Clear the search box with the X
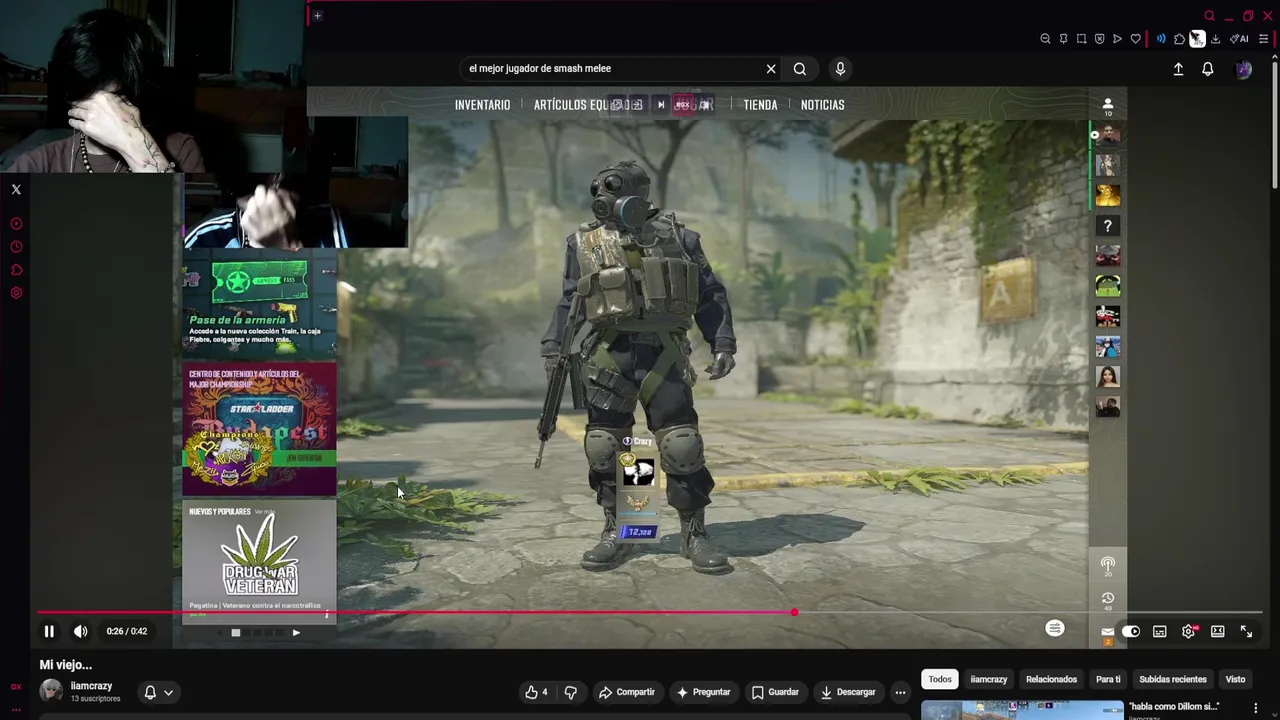The width and height of the screenshot is (1280, 720). 771,69
